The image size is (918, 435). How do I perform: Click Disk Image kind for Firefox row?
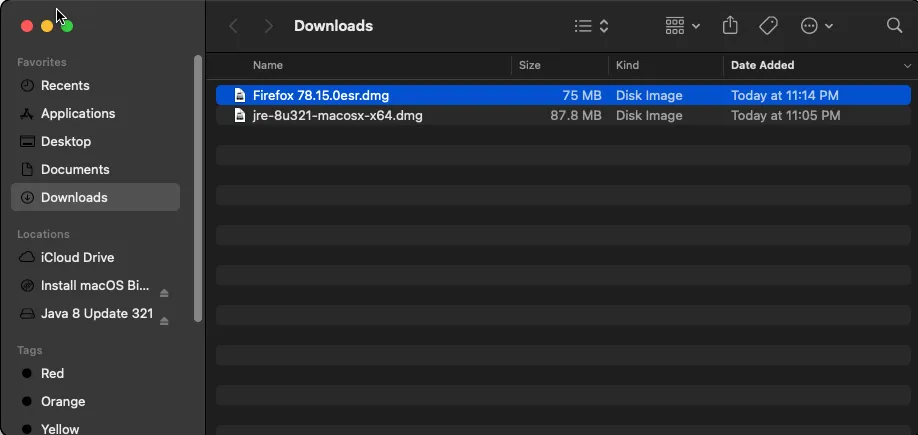[649, 95]
